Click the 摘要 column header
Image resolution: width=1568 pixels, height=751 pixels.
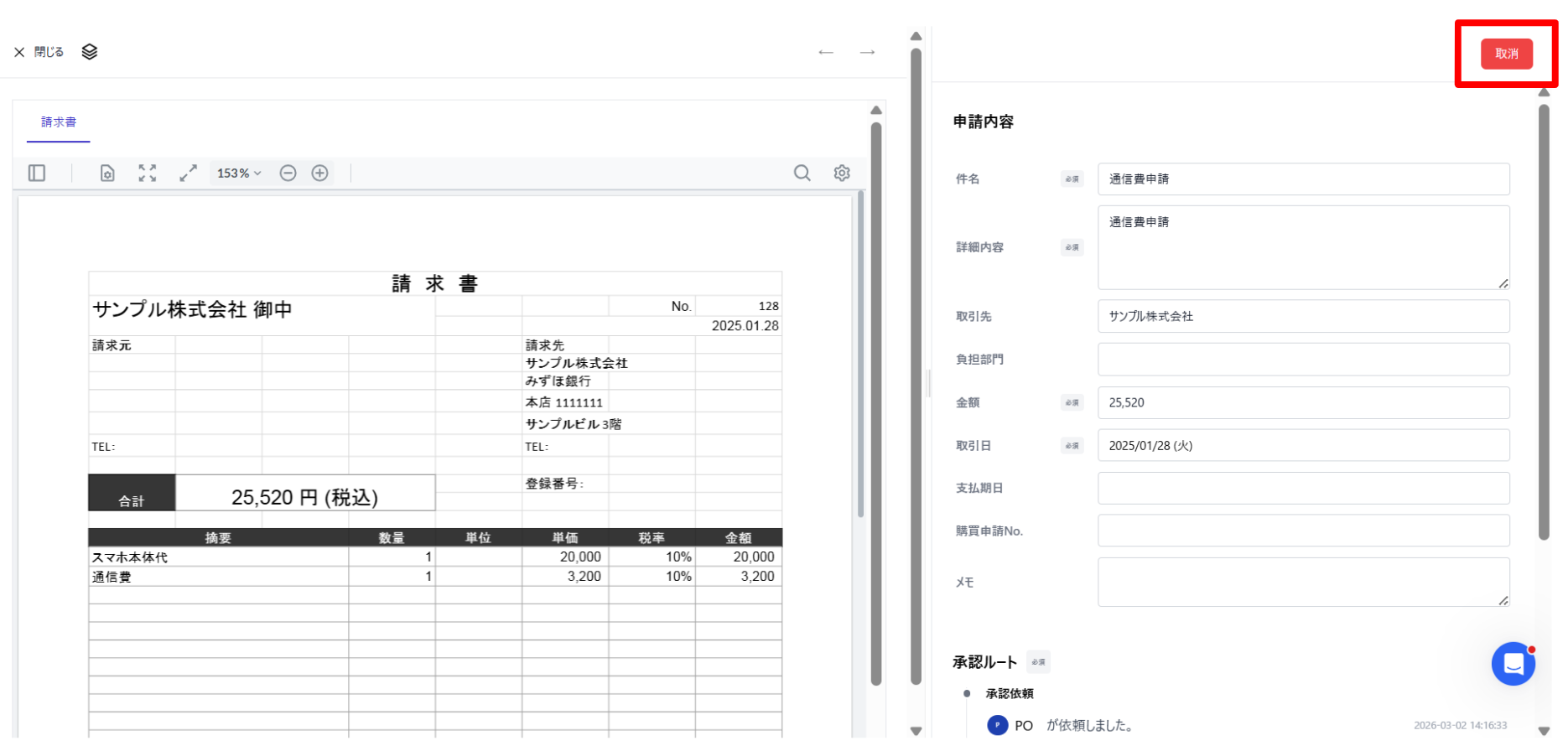click(x=218, y=537)
